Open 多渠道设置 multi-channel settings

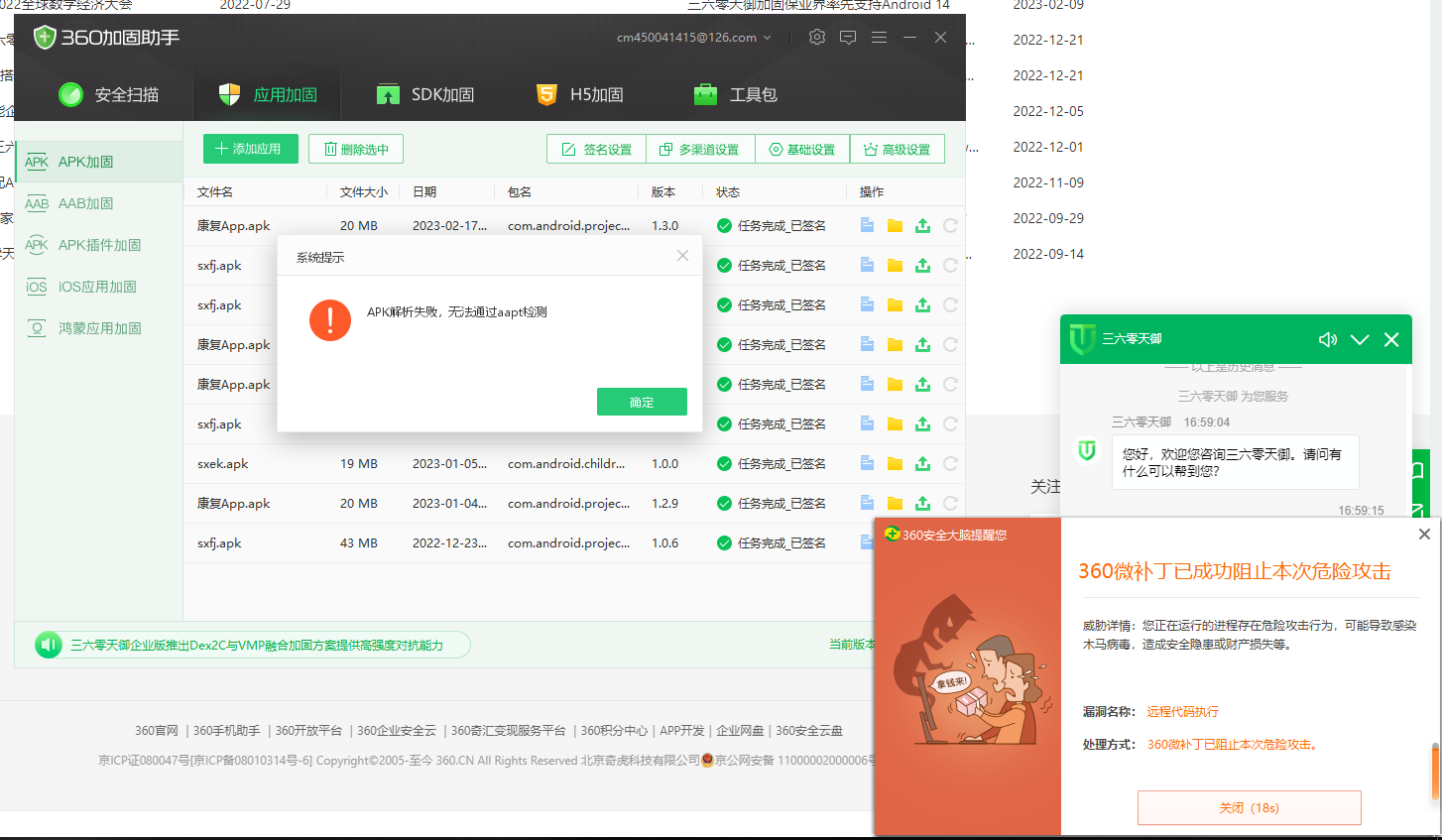pyautogui.click(x=700, y=149)
